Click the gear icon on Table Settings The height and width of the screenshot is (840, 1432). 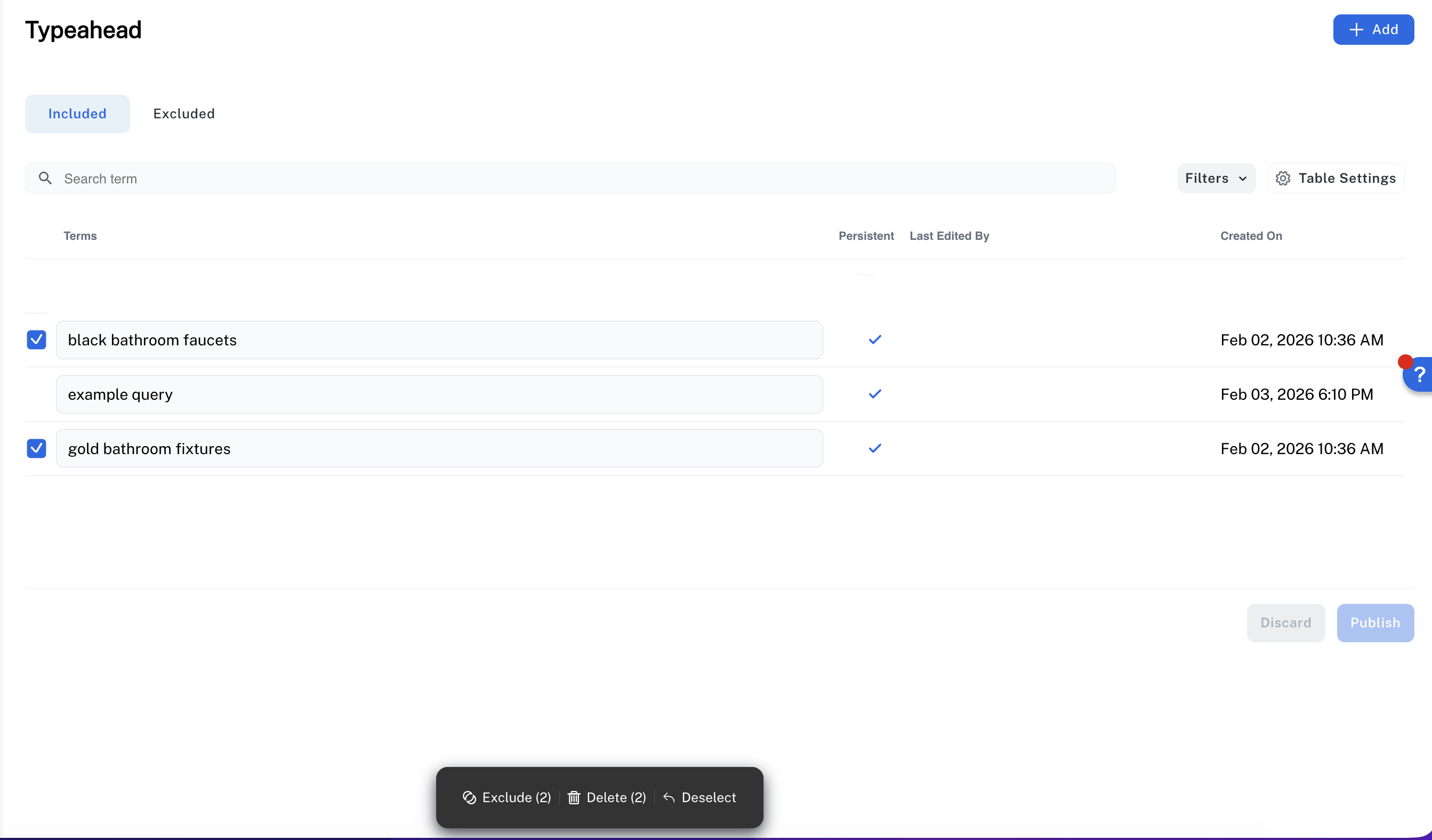click(x=1284, y=178)
